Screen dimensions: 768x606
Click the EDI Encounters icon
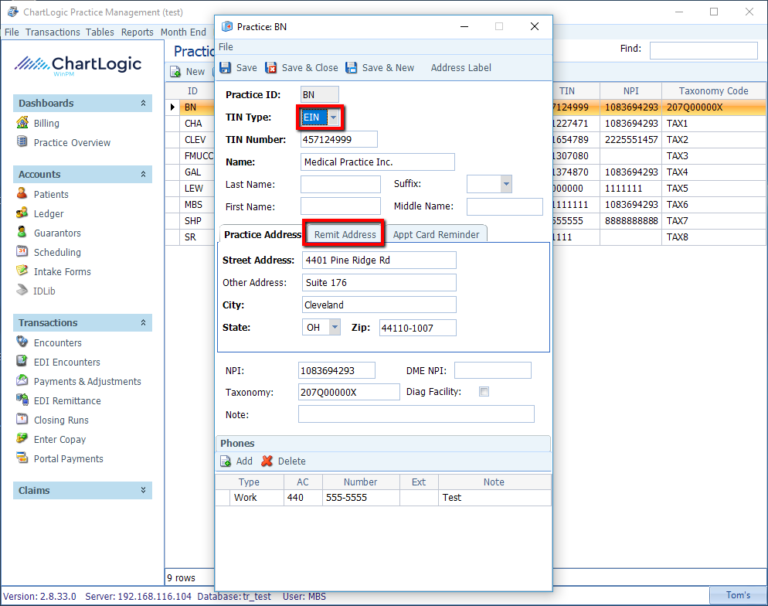(22, 362)
